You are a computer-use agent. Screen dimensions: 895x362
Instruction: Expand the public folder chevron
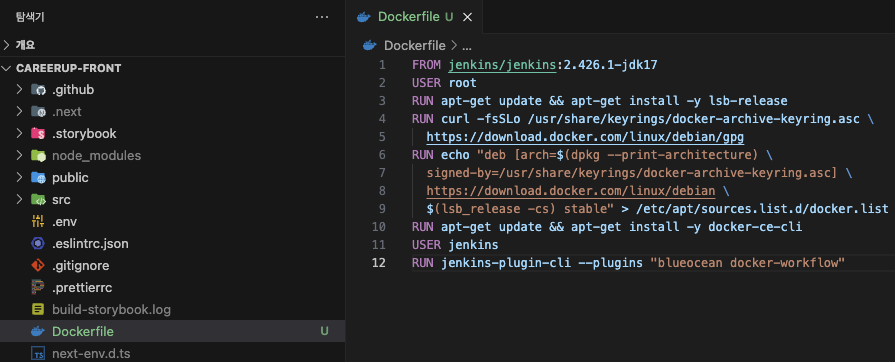[19, 178]
